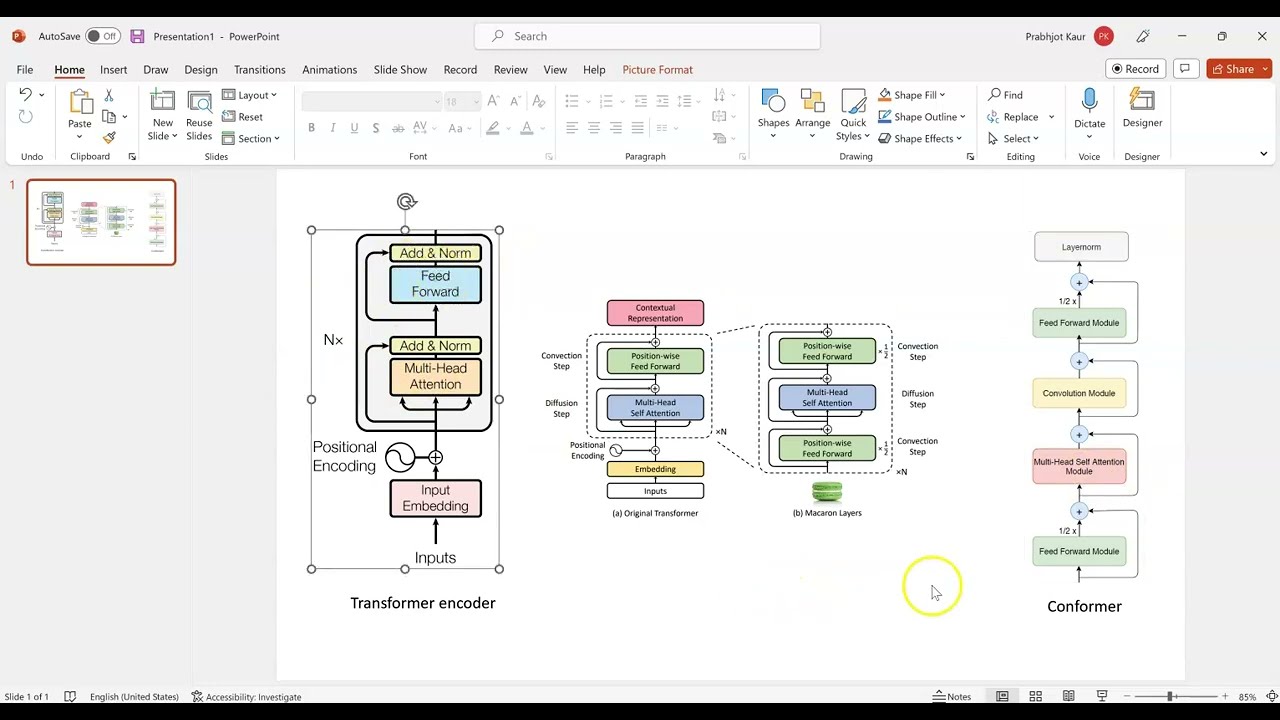This screenshot has height=720, width=1280.
Task: Switch to the Animations tab
Action: 329,69
